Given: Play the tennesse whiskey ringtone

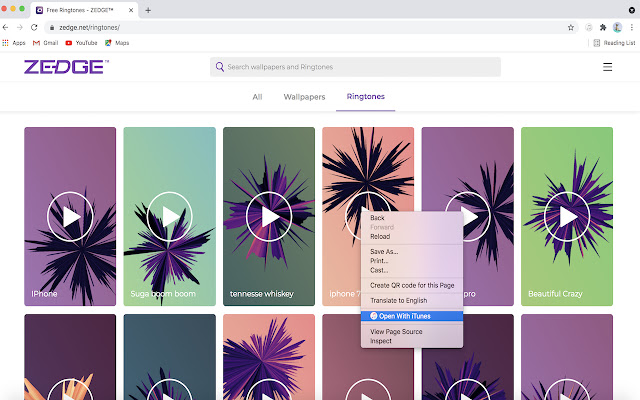Looking at the screenshot, I should point(269,215).
